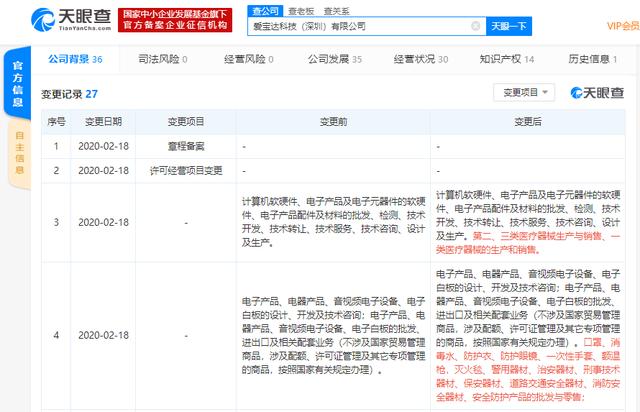Click the 2020-02-18 date in row 1
Viewport: 640px width, 412px height.
tap(103, 146)
